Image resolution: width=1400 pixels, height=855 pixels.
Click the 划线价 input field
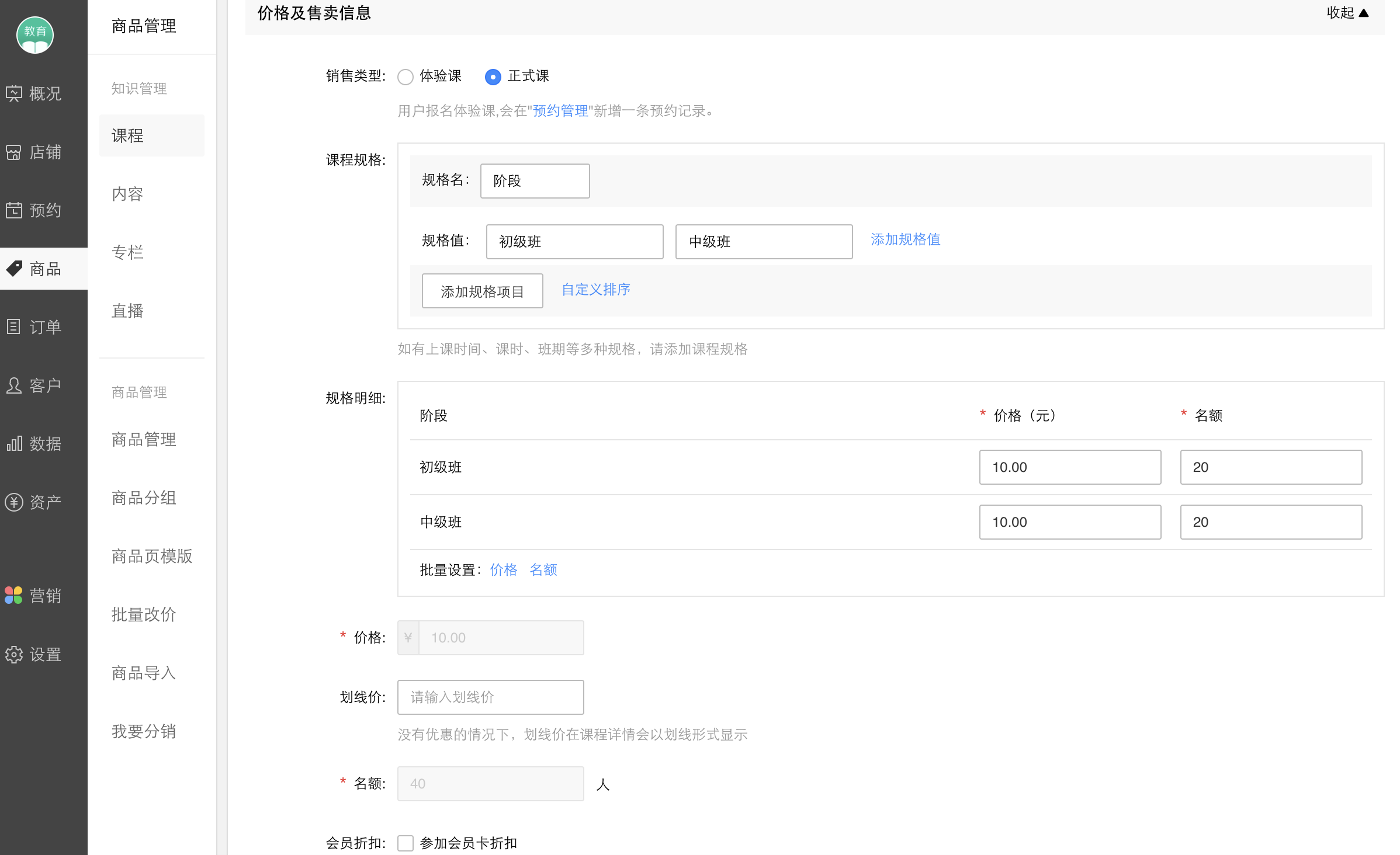[491, 697]
